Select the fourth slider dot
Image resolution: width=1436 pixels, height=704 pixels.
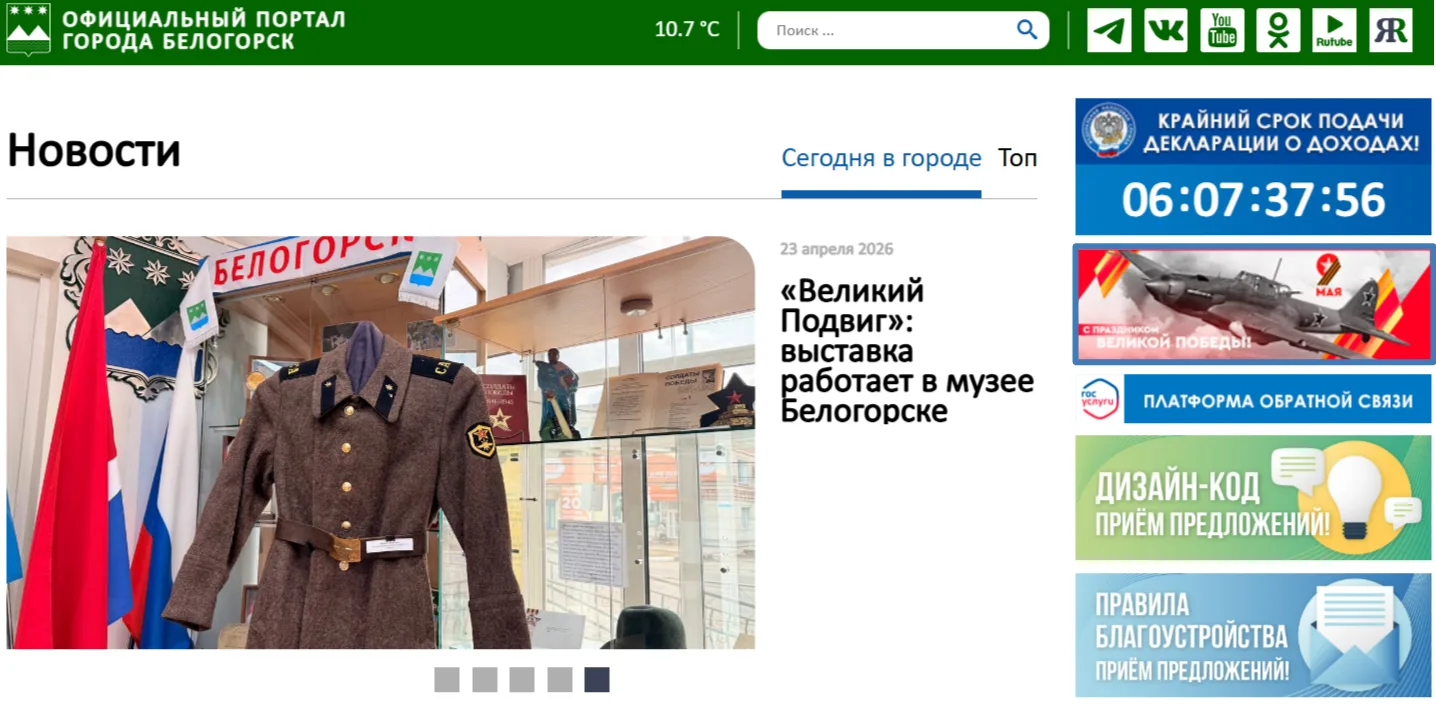coord(560,680)
